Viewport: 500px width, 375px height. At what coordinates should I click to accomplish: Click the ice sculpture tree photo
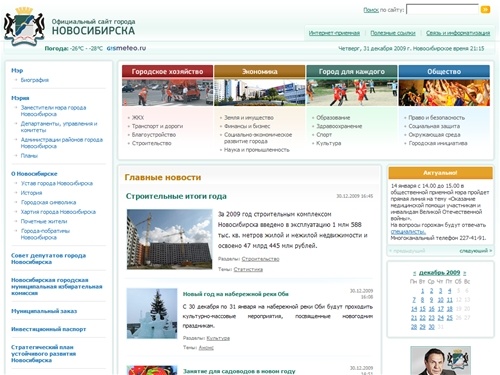pos(152,314)
